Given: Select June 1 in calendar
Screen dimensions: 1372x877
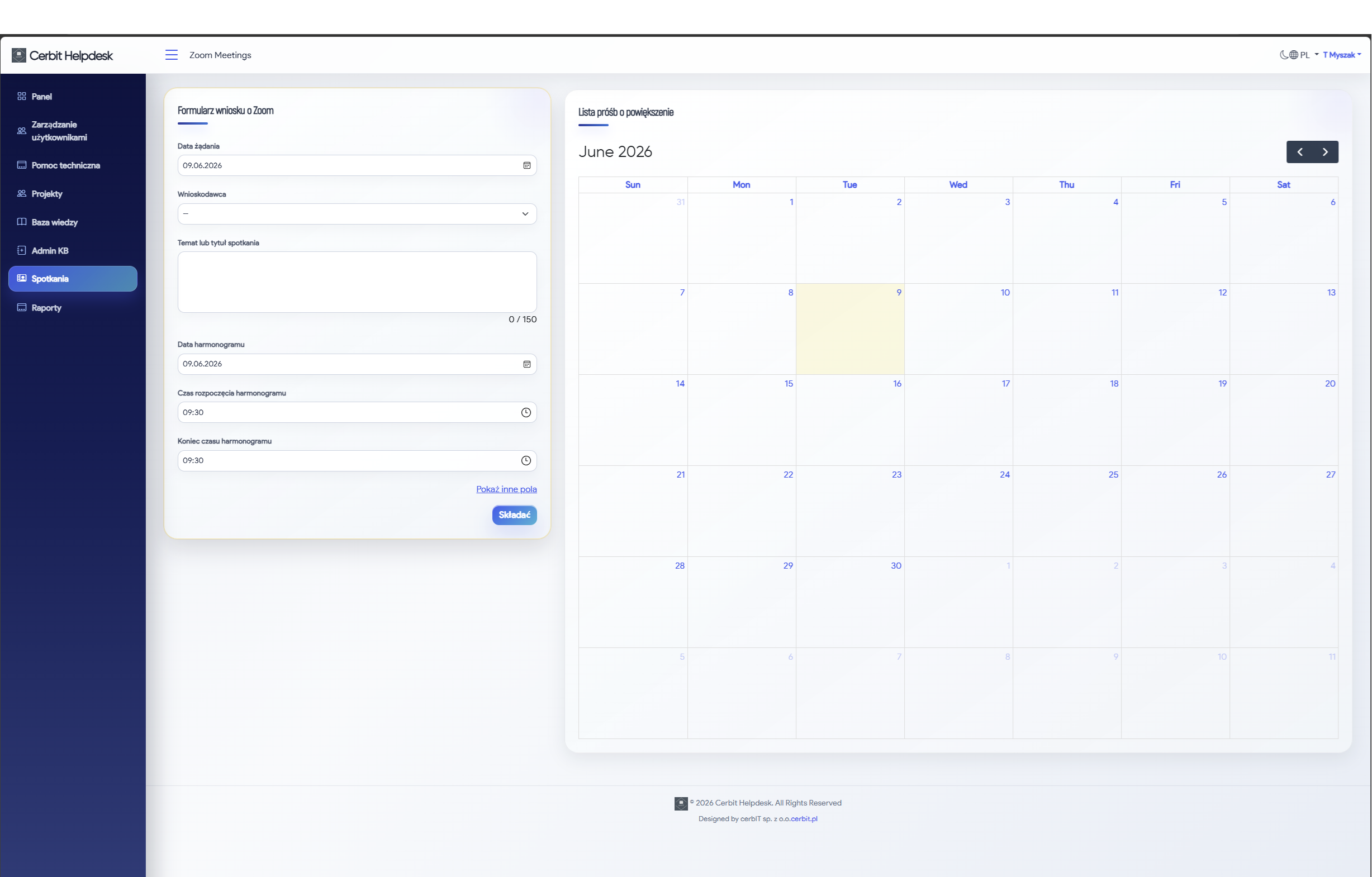Looking at the screenshot, I should [742, 238].
